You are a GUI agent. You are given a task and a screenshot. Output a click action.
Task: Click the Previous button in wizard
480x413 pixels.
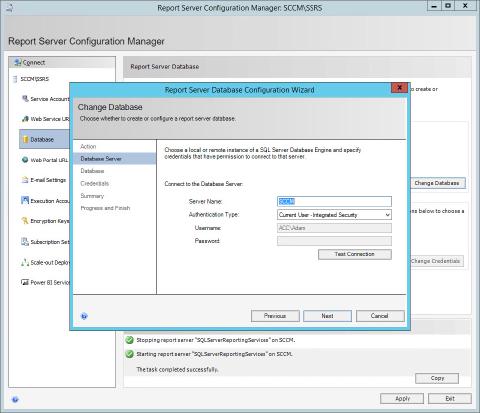point(275,316)
